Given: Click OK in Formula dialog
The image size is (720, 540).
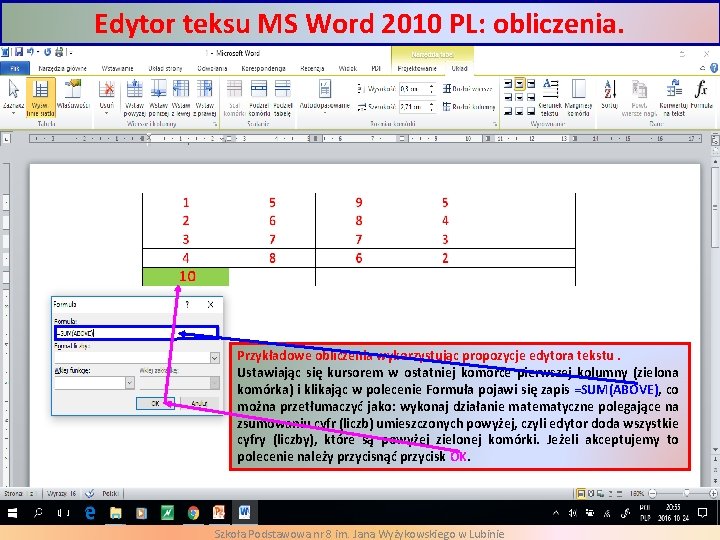Looking at the screenshot, I should 155,403.
